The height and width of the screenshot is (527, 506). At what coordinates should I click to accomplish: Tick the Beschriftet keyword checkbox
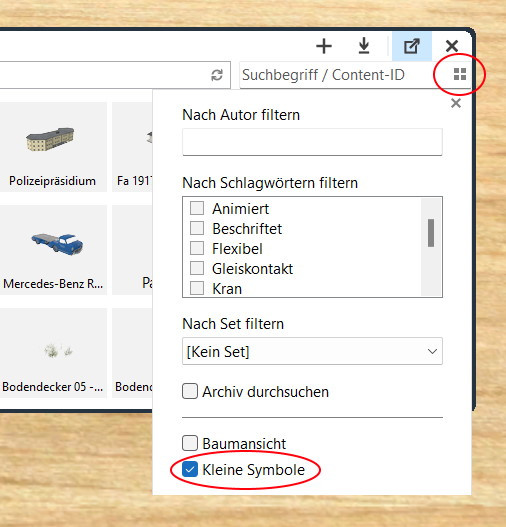[x=197, y=229]
